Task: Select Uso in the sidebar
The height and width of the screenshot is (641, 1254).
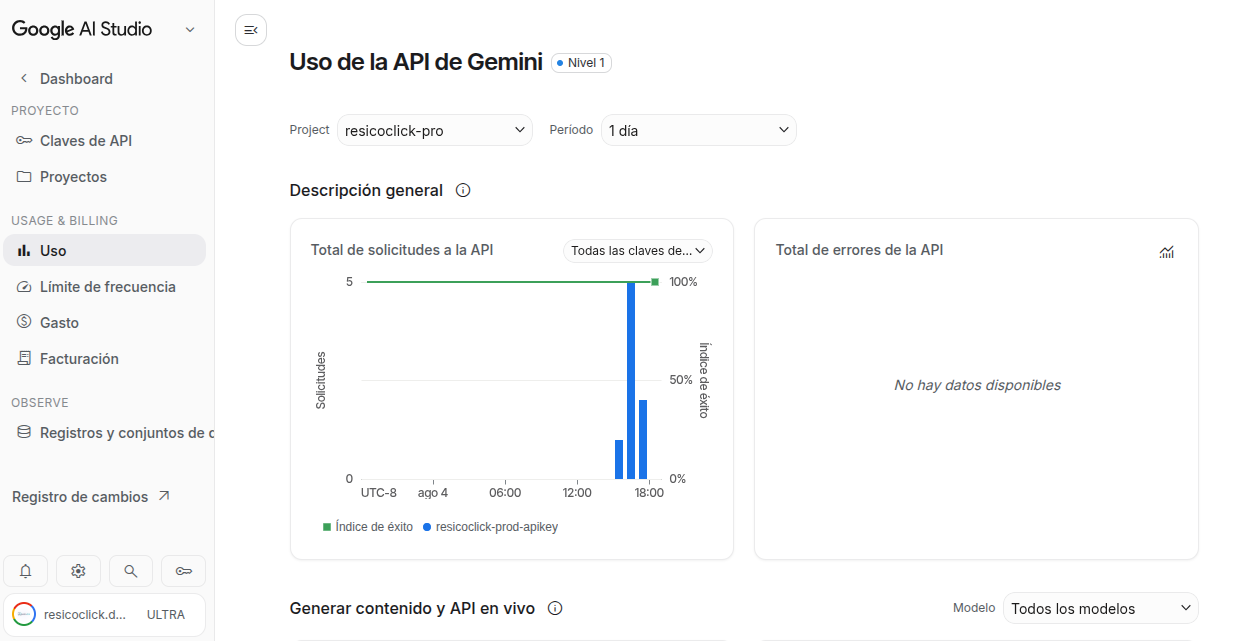Action: (104, 250)
